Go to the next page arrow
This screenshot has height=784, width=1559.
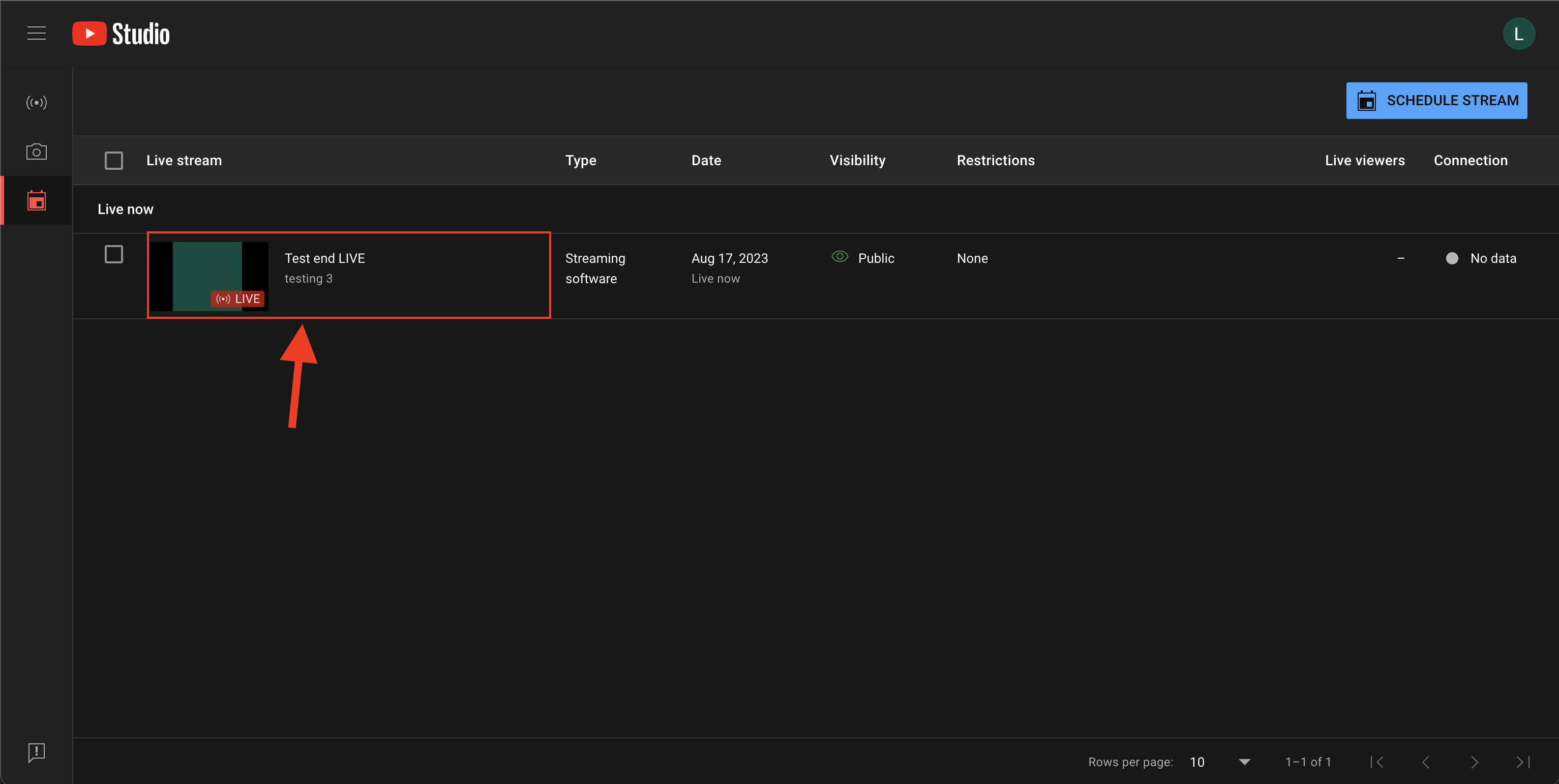(x=1474, y=762)
